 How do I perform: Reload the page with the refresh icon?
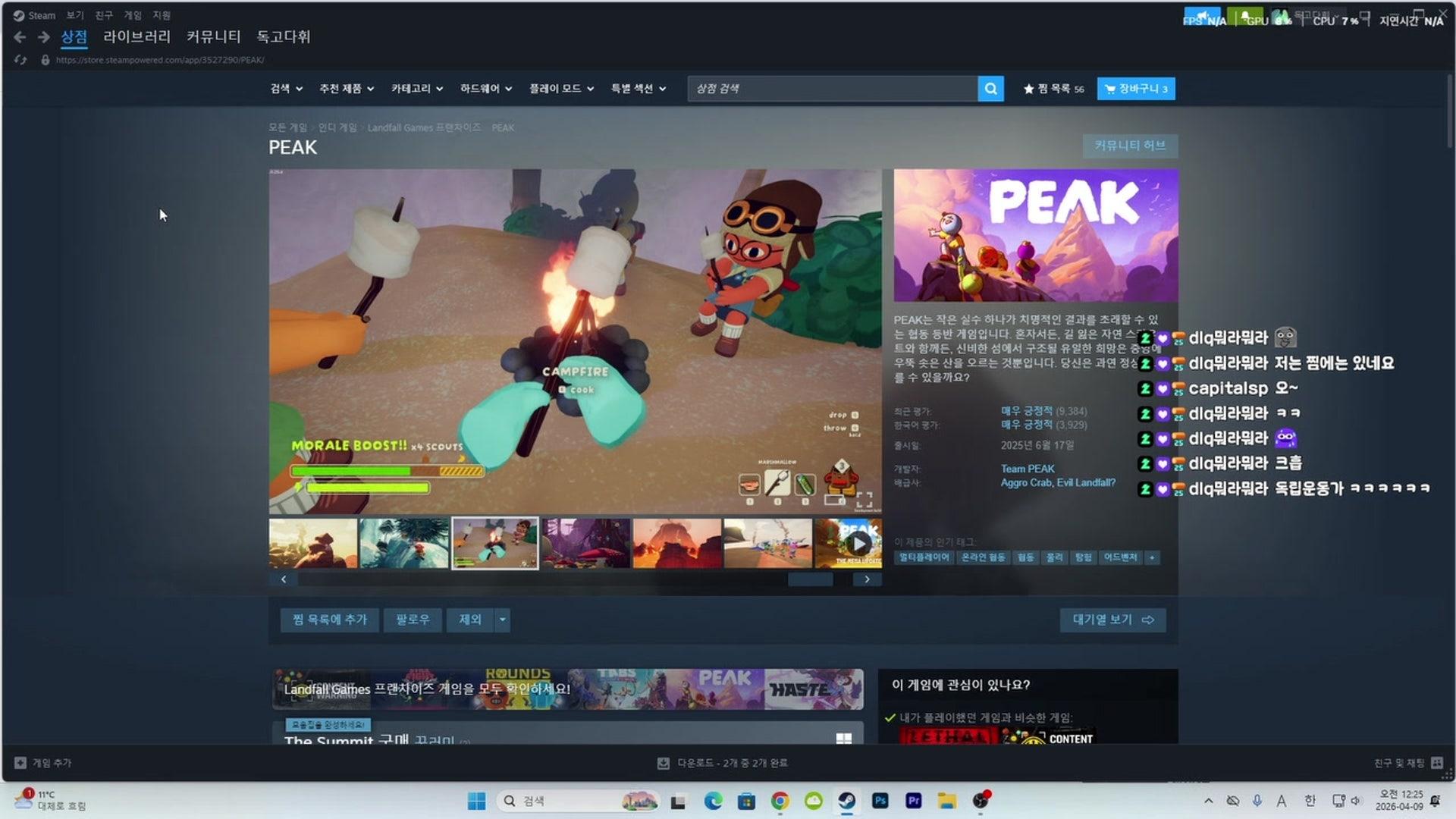[20, 60]
